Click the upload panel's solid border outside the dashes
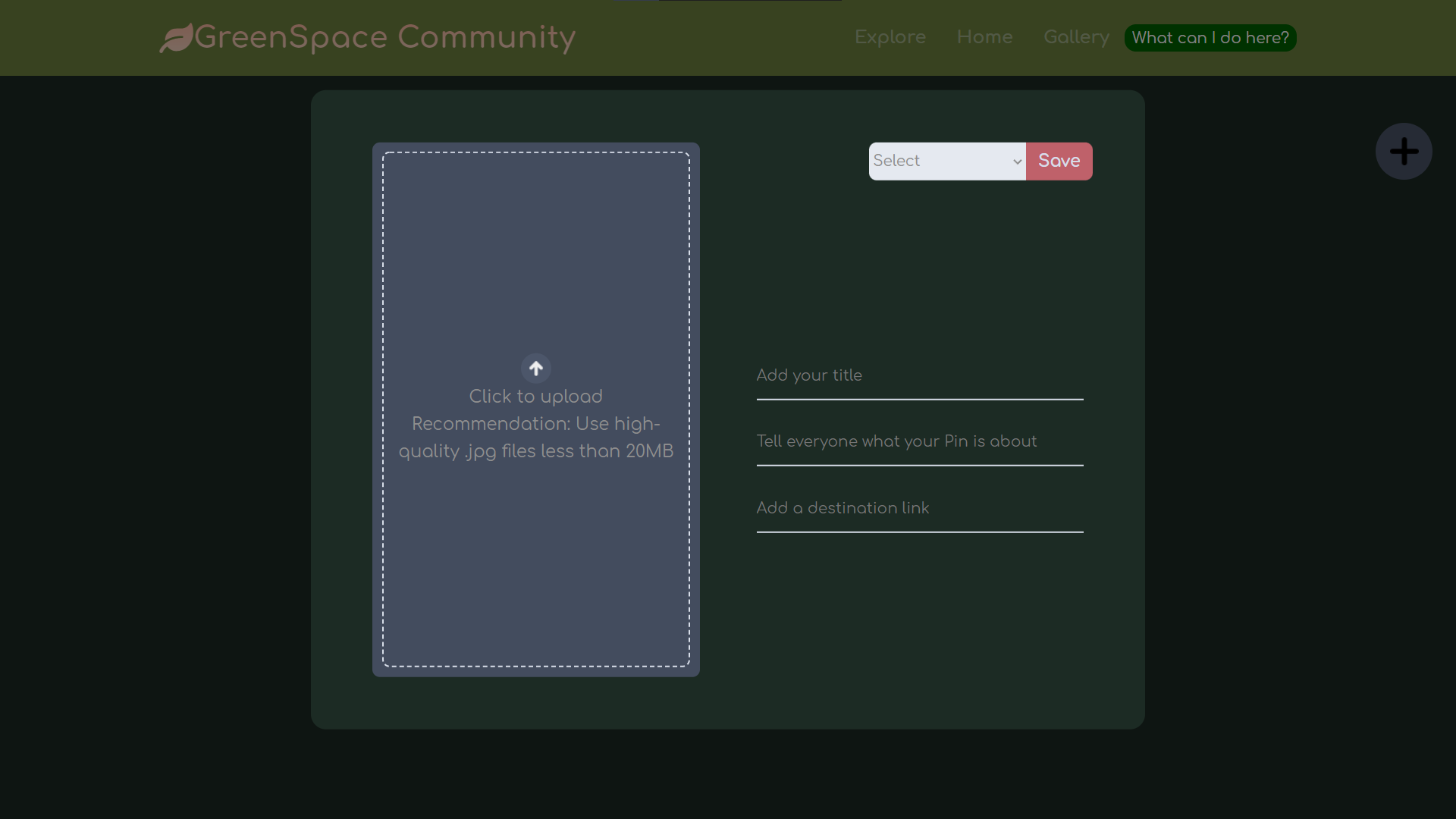1456x819 pixels. [536, 672]
